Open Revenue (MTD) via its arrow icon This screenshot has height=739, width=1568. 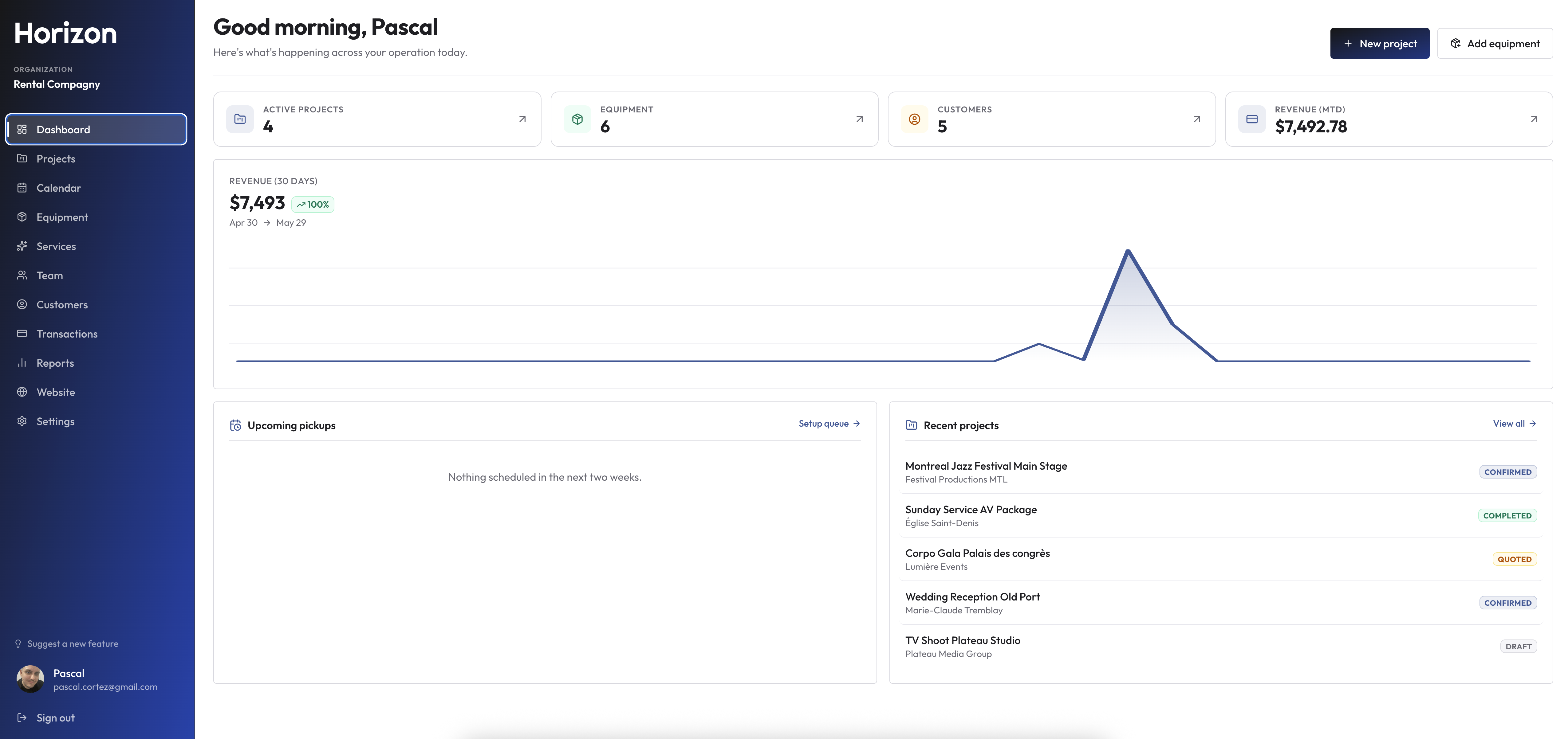tap(1534, 119)
